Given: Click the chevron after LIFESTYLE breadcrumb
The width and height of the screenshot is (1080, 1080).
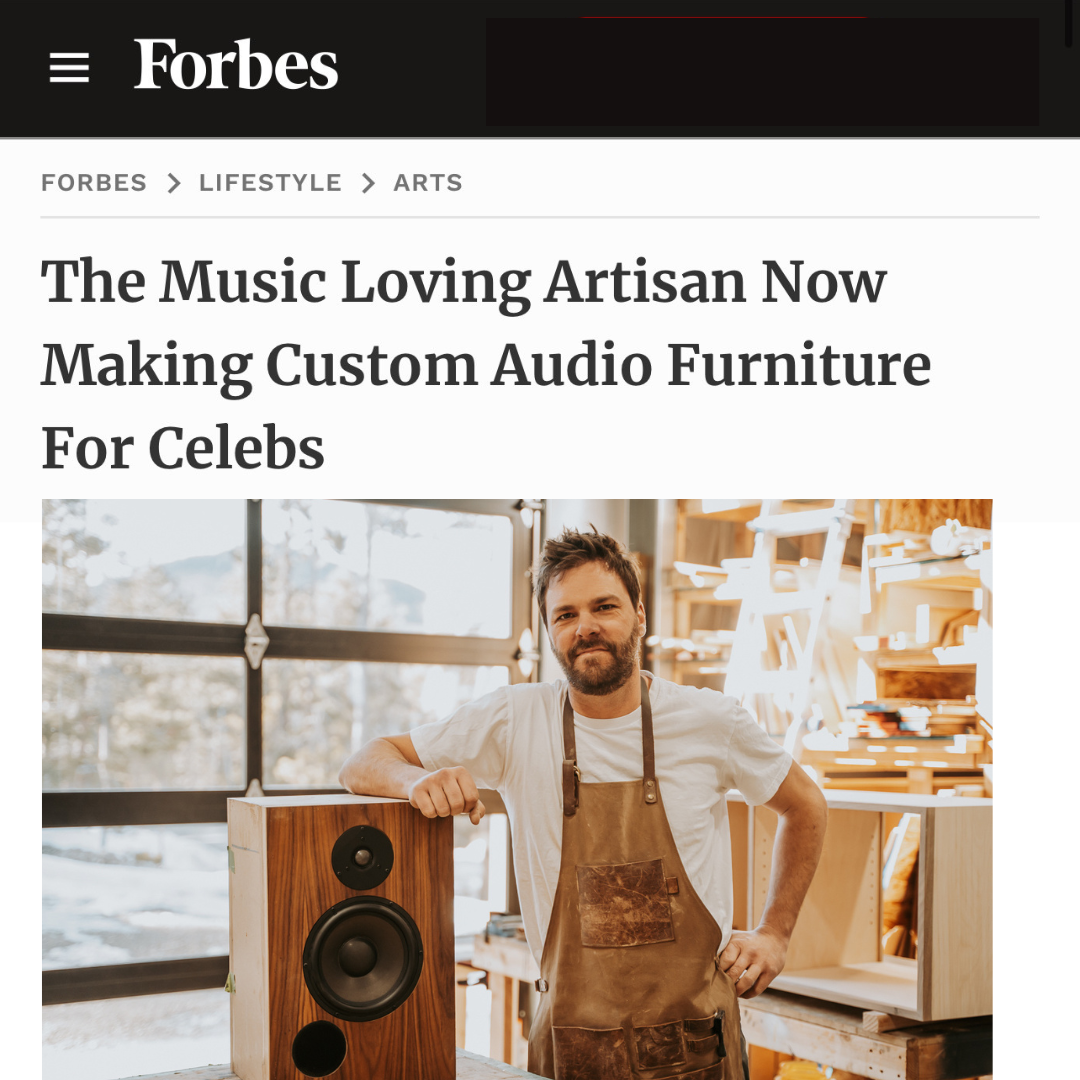Looking at the screenshot, I should [368, 183].
